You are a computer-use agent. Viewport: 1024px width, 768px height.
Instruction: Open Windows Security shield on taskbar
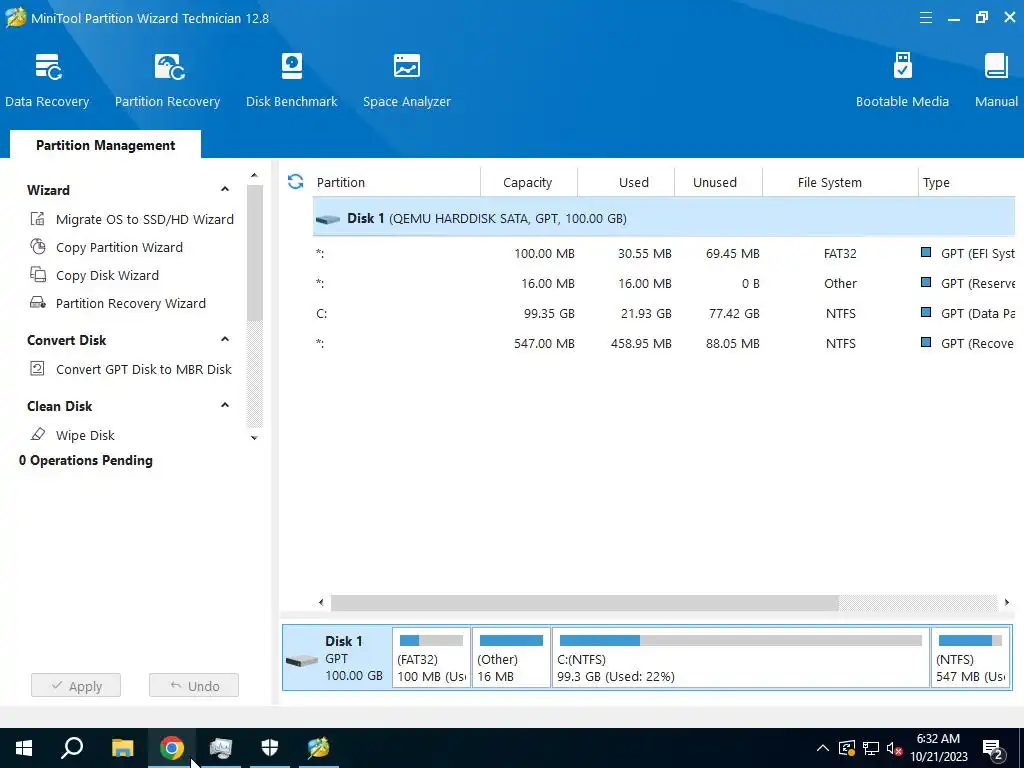(x=270, y=748)
